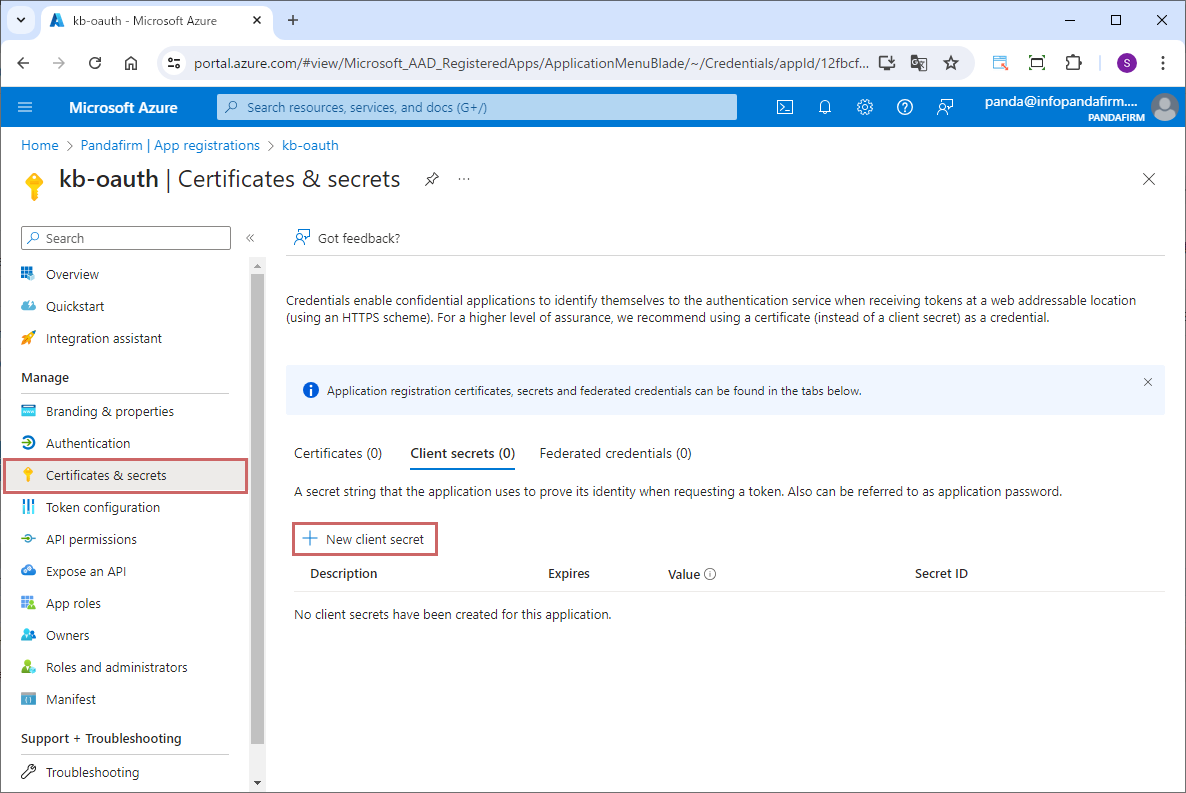This screenshot has width=1186, height=793.
Task: Collapse the left navigation menu
Action: click(250, 238)
